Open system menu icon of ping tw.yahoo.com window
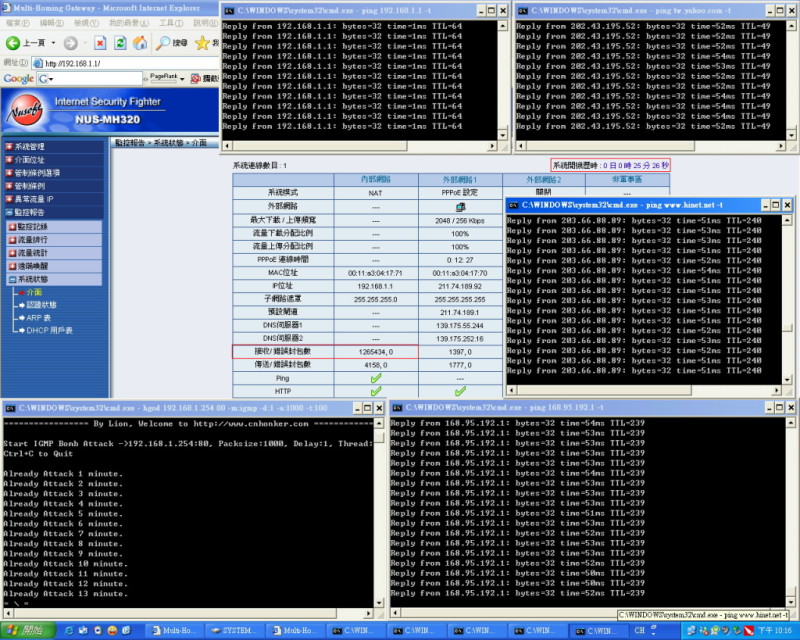This screenshot has height=640, width=800. tap(522, 11)
